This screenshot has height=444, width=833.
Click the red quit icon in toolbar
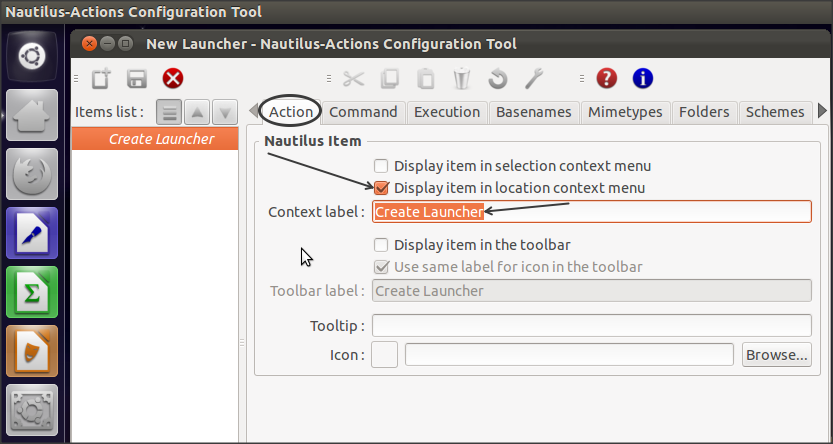point(172,79)
